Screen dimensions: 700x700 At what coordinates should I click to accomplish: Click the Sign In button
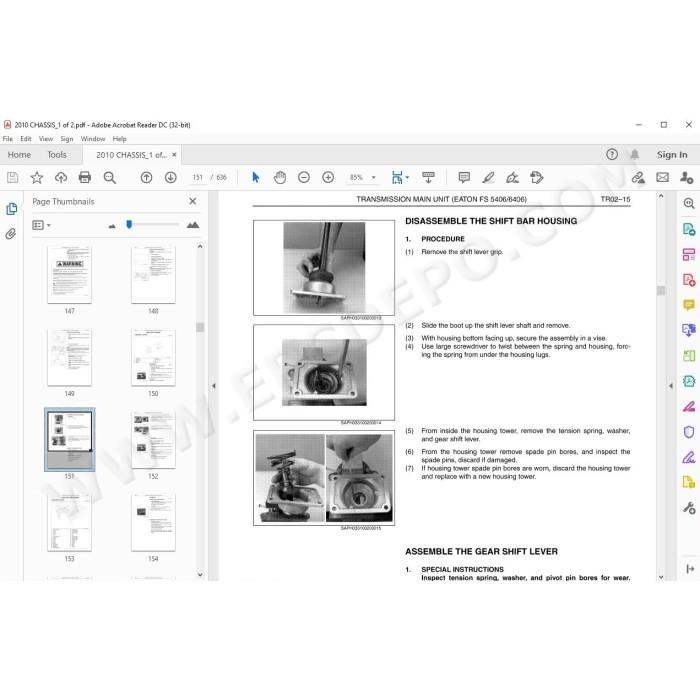[x=672, y=155]
